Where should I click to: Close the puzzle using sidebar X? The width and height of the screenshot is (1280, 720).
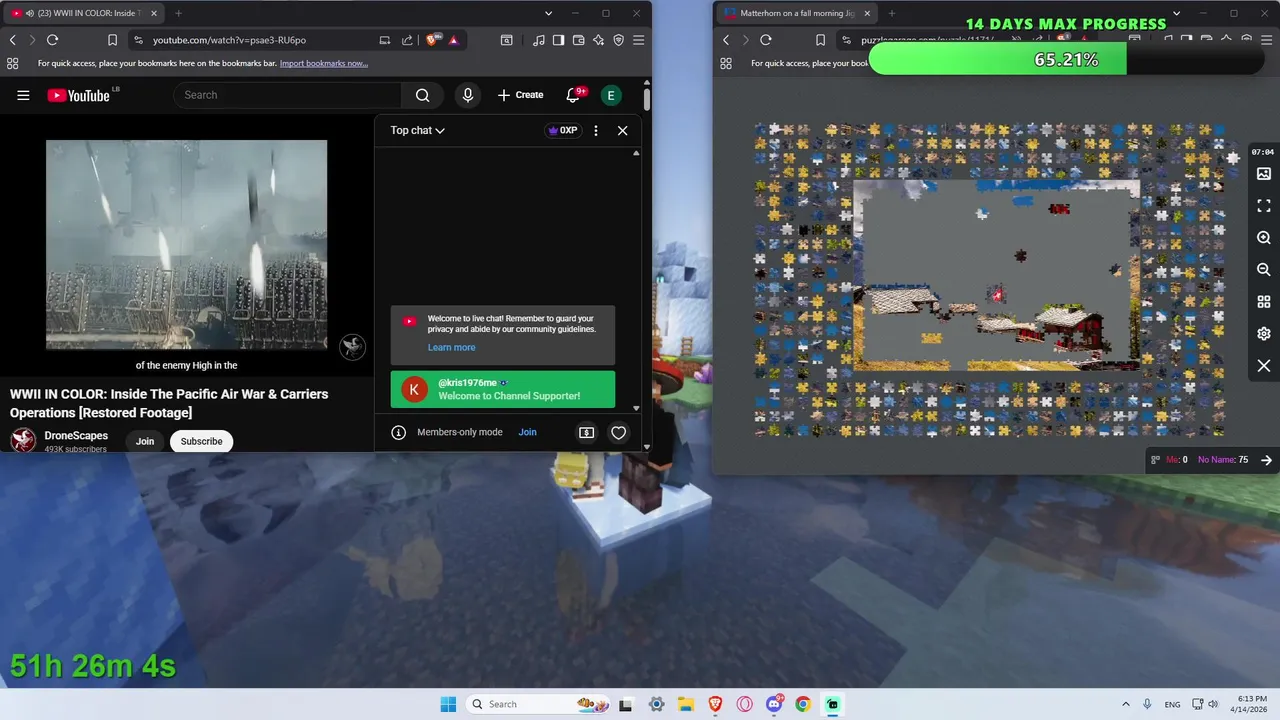1264,366
